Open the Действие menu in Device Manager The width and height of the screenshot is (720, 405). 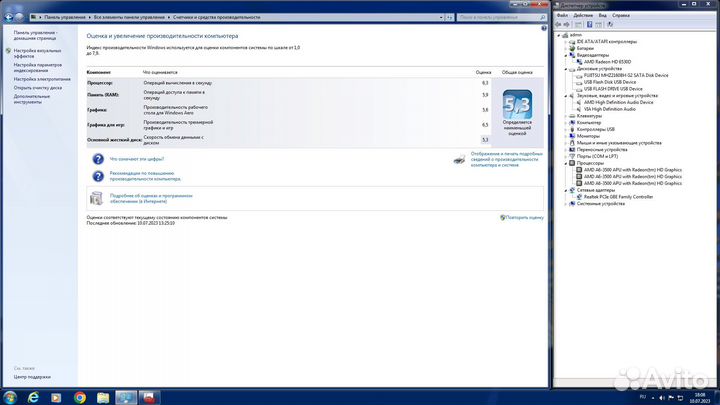583,16
